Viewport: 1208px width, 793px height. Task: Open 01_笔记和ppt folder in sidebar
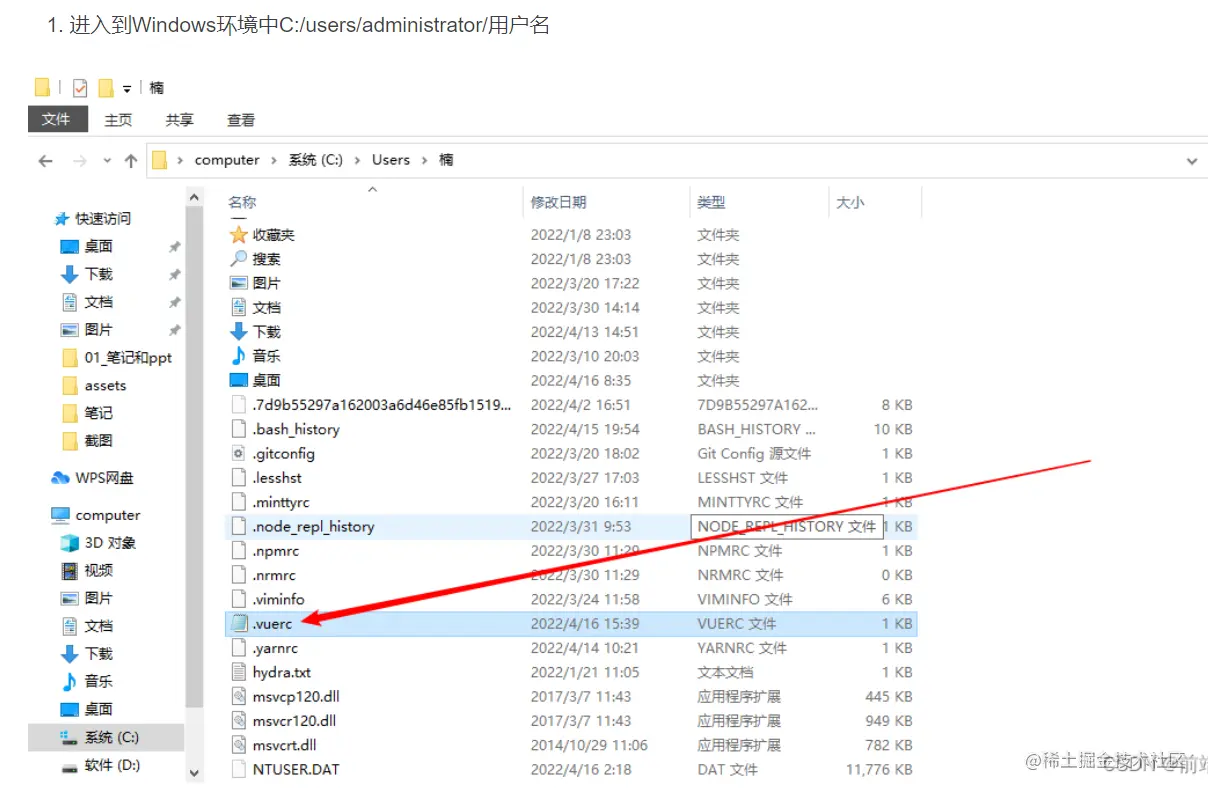click(128, 357)
